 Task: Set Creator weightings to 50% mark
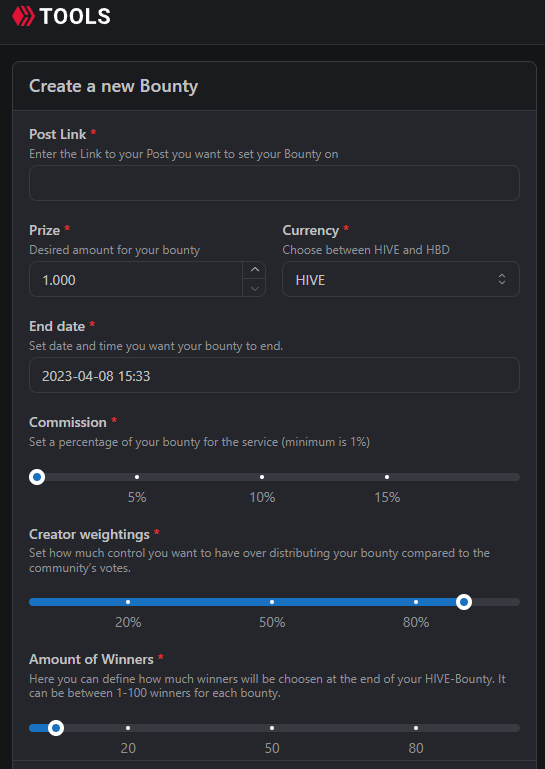[x=272, y=602]
